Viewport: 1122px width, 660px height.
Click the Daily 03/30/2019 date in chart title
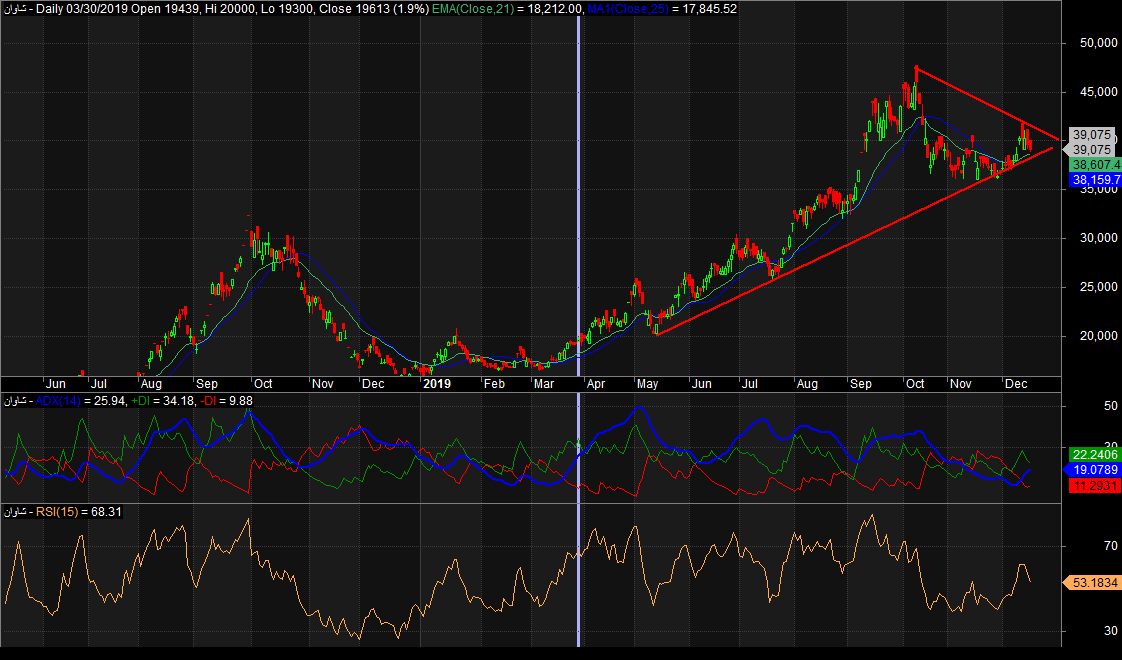[x=82, y=9]
